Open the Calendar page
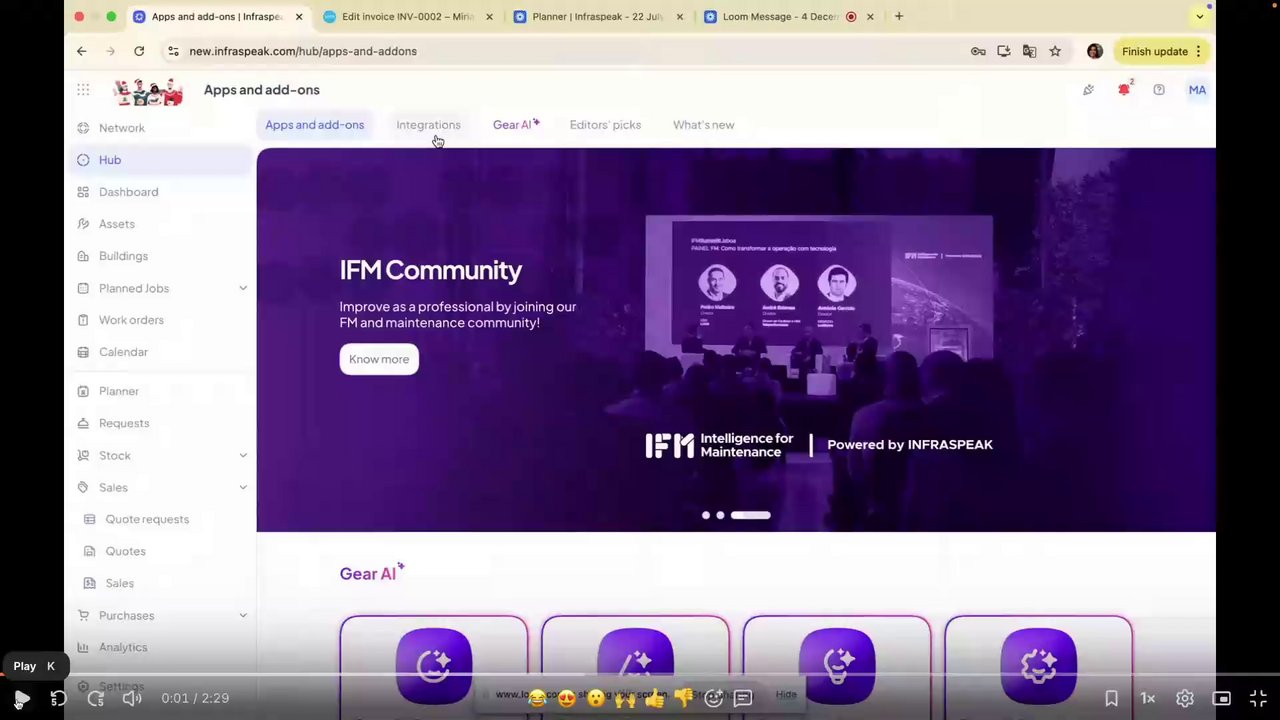Image resolution: width=1280 pixels, height=720 pixels. 123,352
